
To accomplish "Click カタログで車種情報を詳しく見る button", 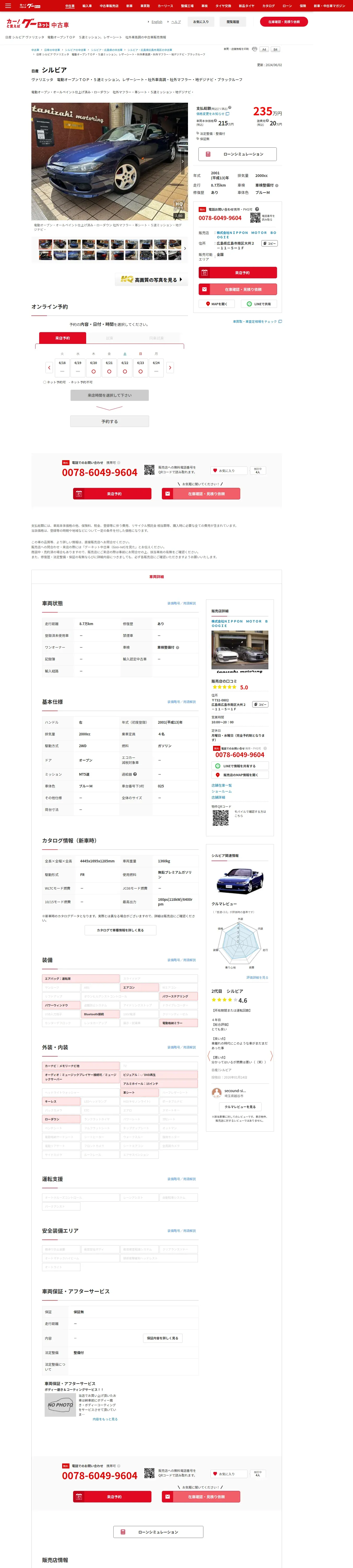I will pos(121,930).
